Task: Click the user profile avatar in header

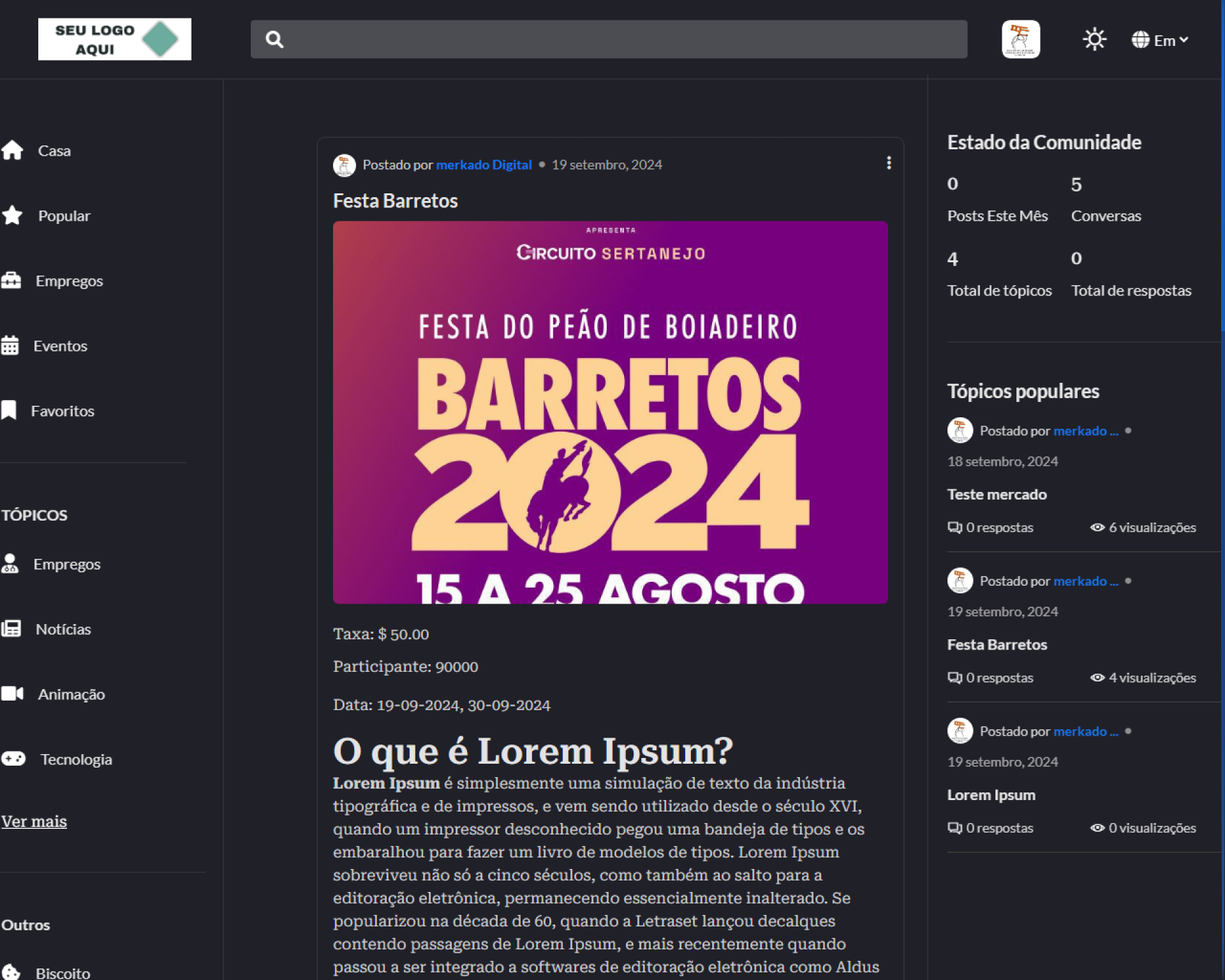Action: [x=1020, y=40]
